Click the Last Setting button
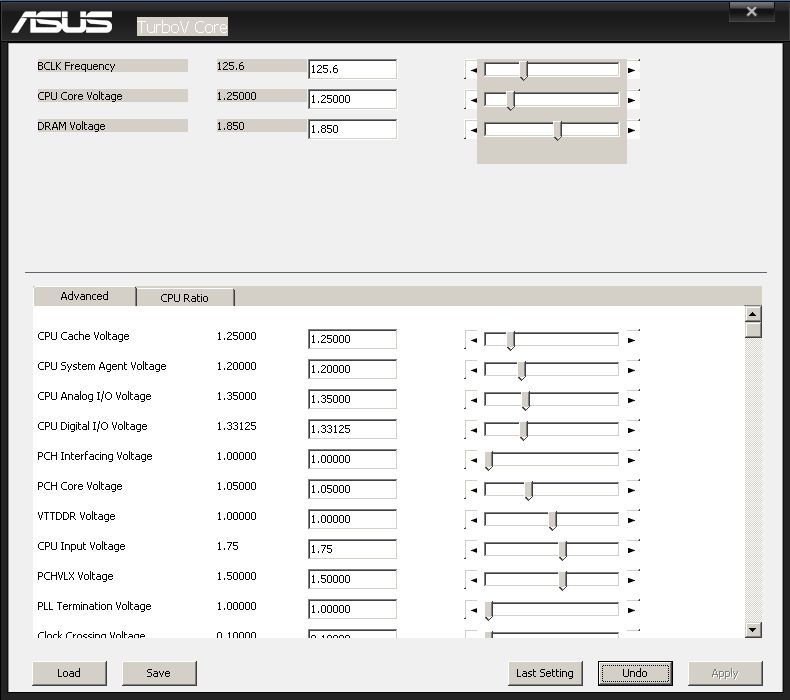This screenshot has width=790, height=700. pos(545,673)
